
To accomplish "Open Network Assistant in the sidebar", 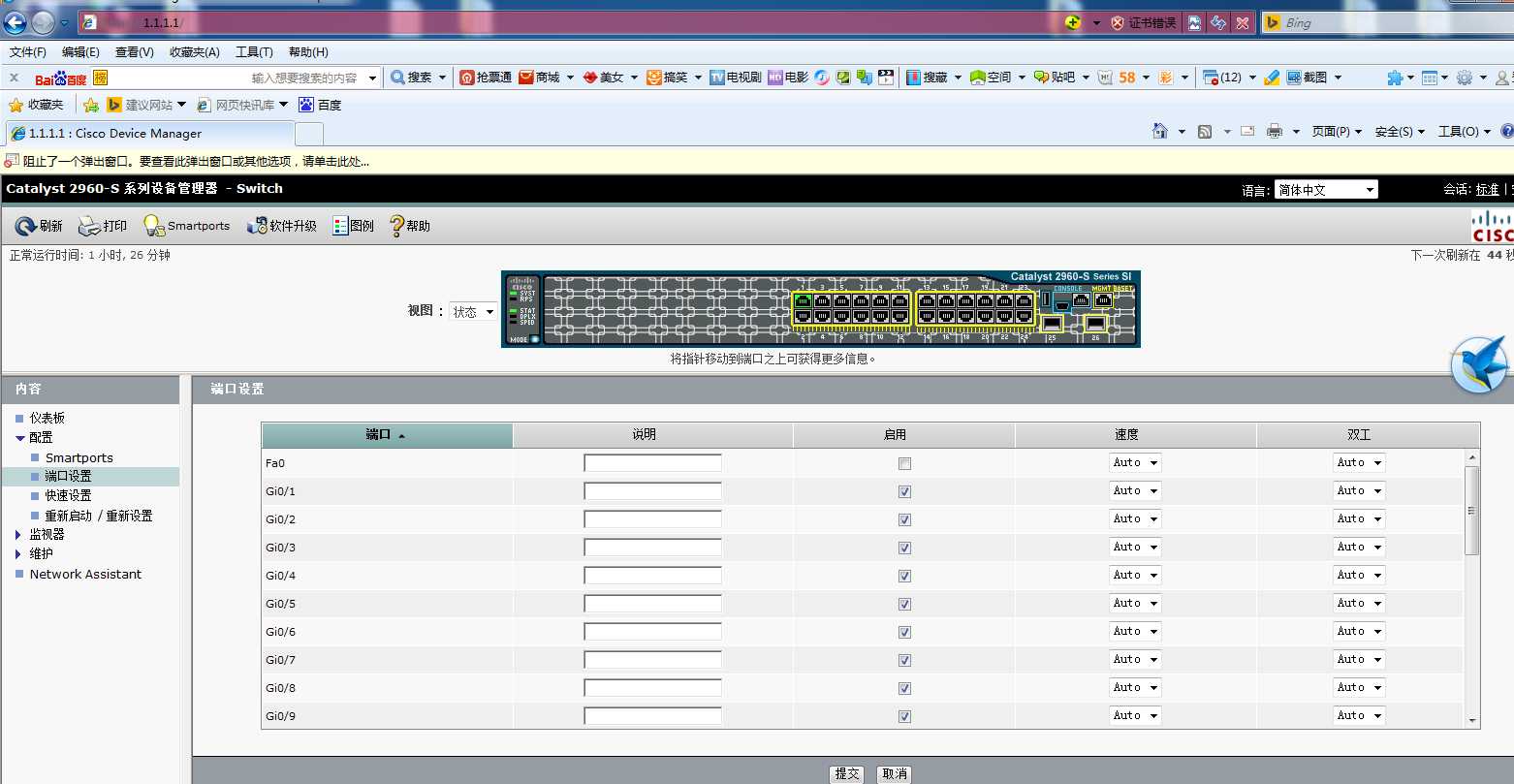I will click(85, 574).
